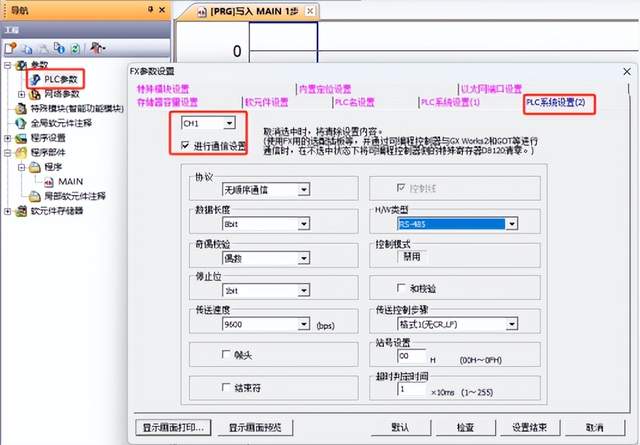
Task: Enable the 帧头 checkbox
Action: pyautogui.click(x=225, y=355)
